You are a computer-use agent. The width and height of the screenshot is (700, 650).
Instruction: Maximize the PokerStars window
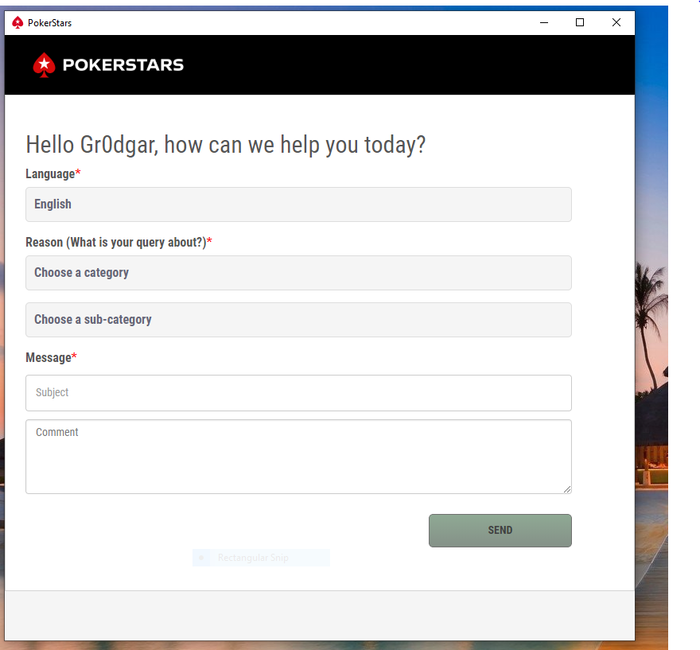580,22
